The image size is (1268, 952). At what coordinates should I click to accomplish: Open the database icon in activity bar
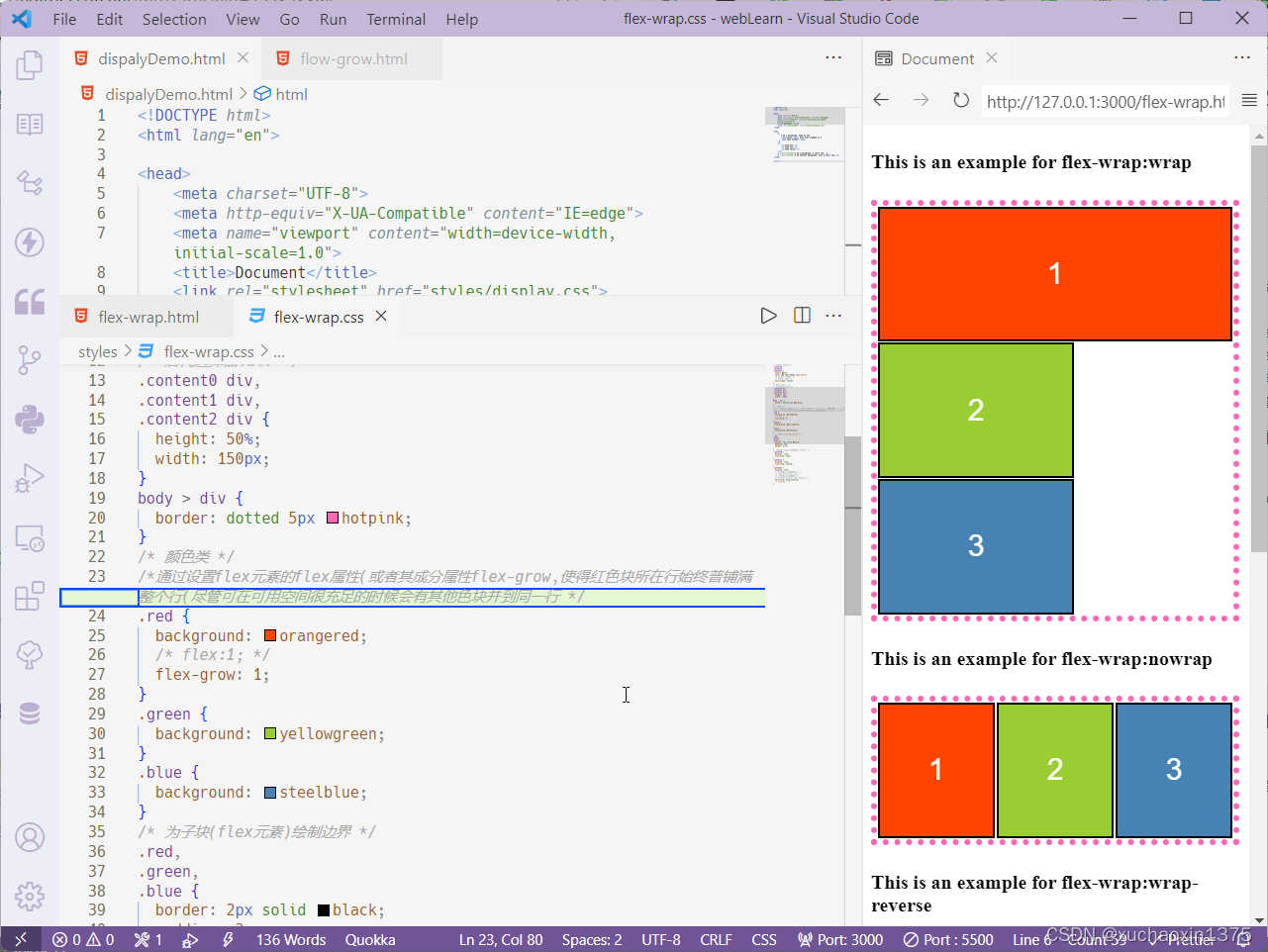coord(30,714)
